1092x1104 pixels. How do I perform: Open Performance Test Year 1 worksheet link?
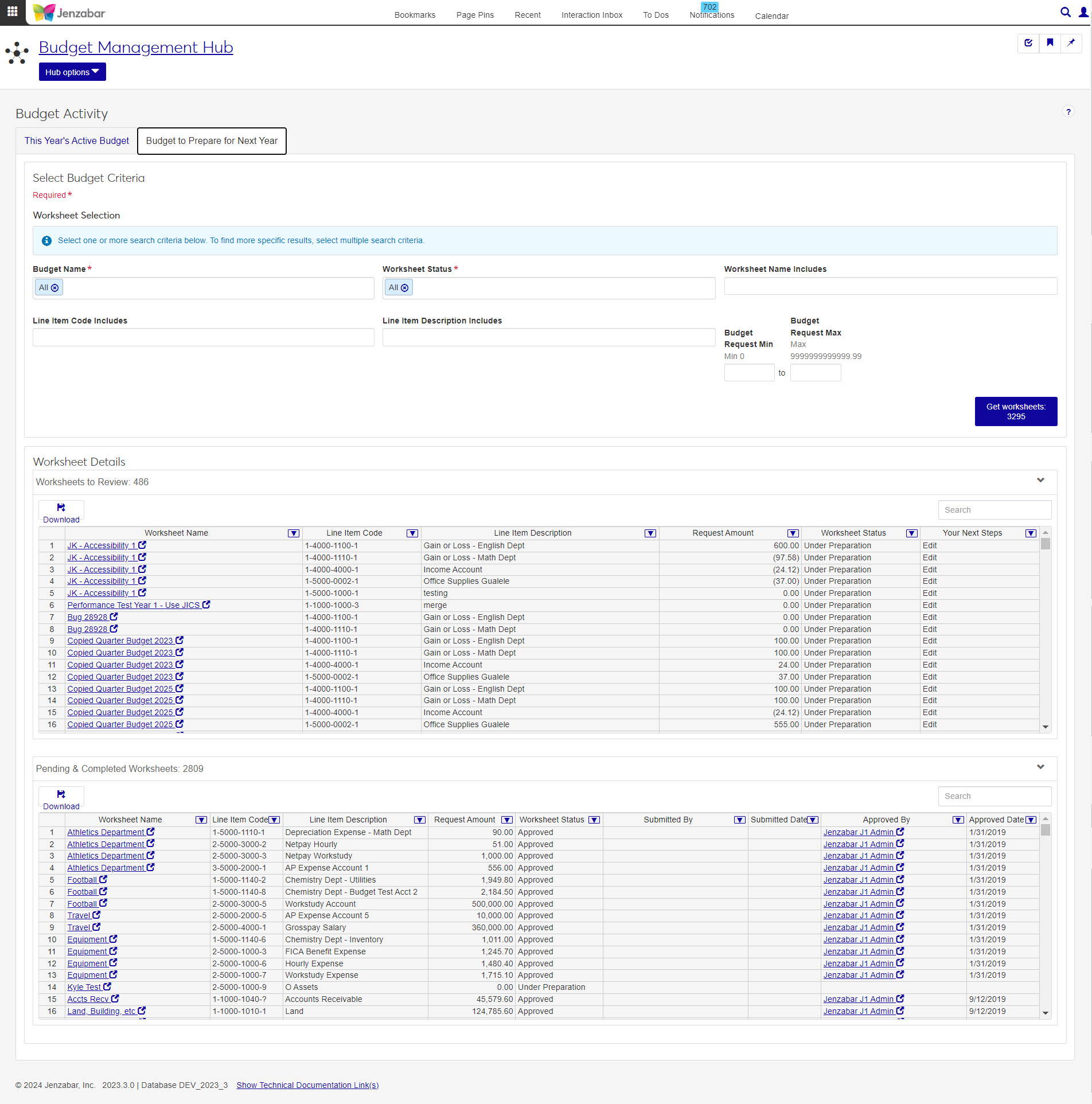[134, 605]
